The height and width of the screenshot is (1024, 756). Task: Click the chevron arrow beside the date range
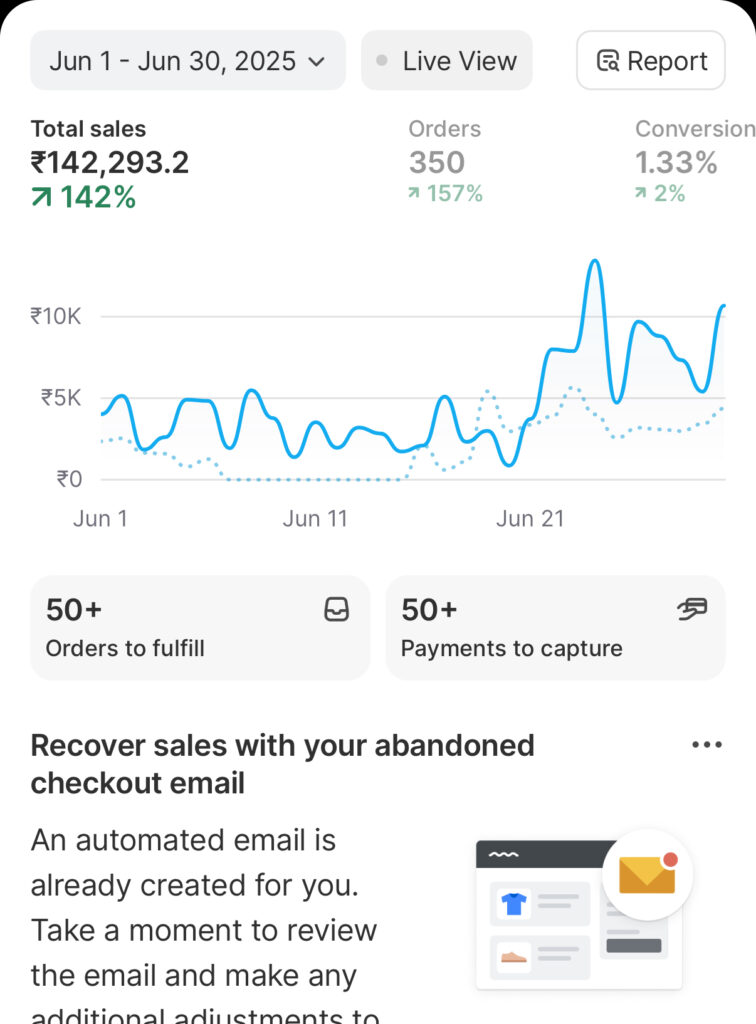pyautogui.click(x=316, y=62)
